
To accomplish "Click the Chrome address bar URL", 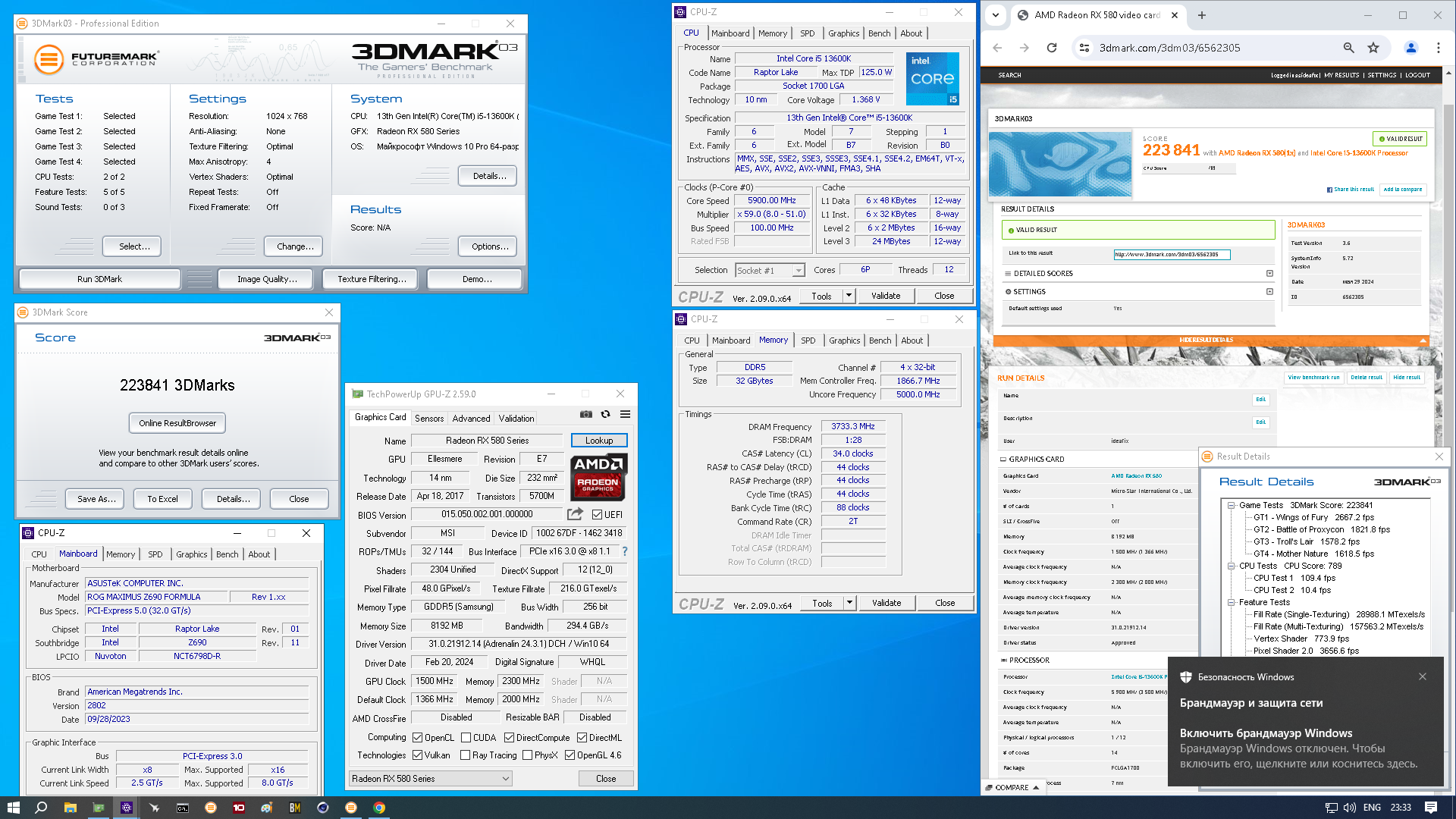I will pyautogui.click(x=1170, y=48).
